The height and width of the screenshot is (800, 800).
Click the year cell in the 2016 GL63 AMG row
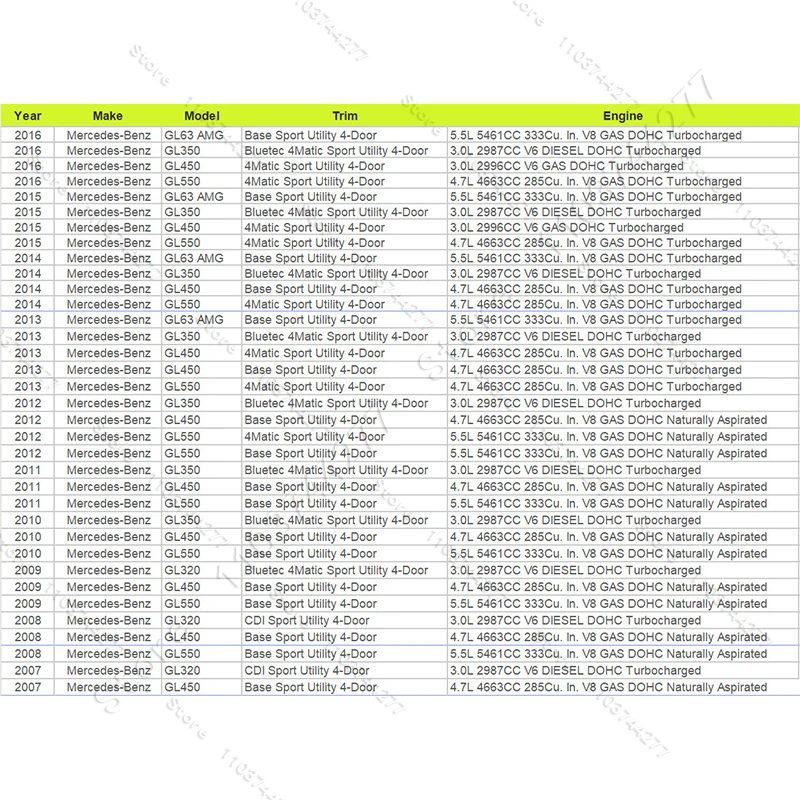coord(28,135)
